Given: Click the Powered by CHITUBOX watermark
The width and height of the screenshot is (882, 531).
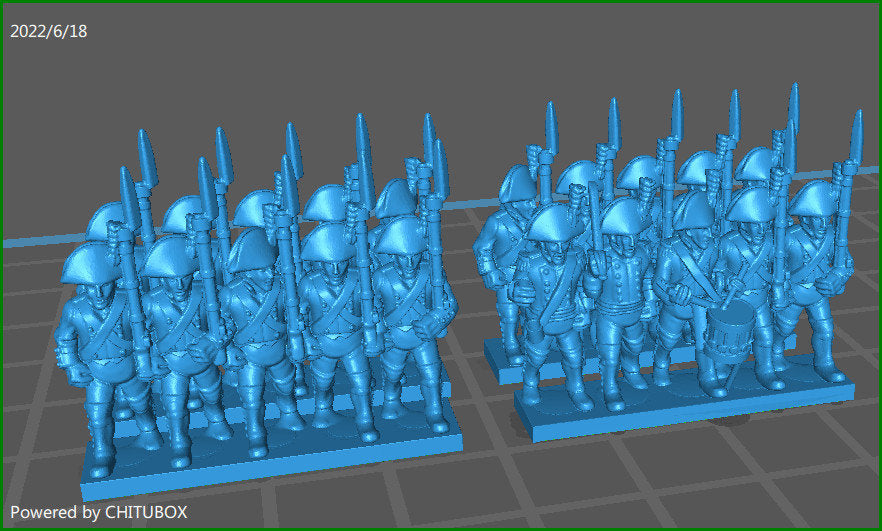Looking at the screenshot, I should [99, 512].
